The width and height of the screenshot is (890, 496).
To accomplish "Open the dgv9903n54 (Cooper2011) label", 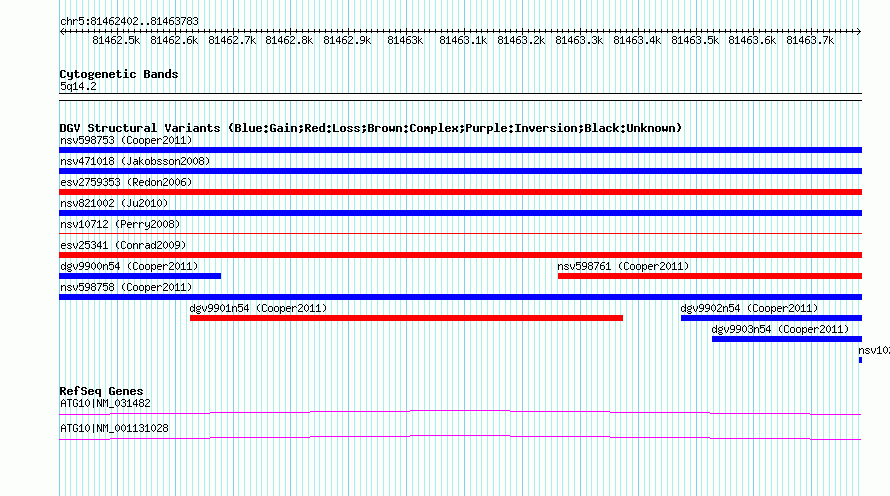I will 780,329.
